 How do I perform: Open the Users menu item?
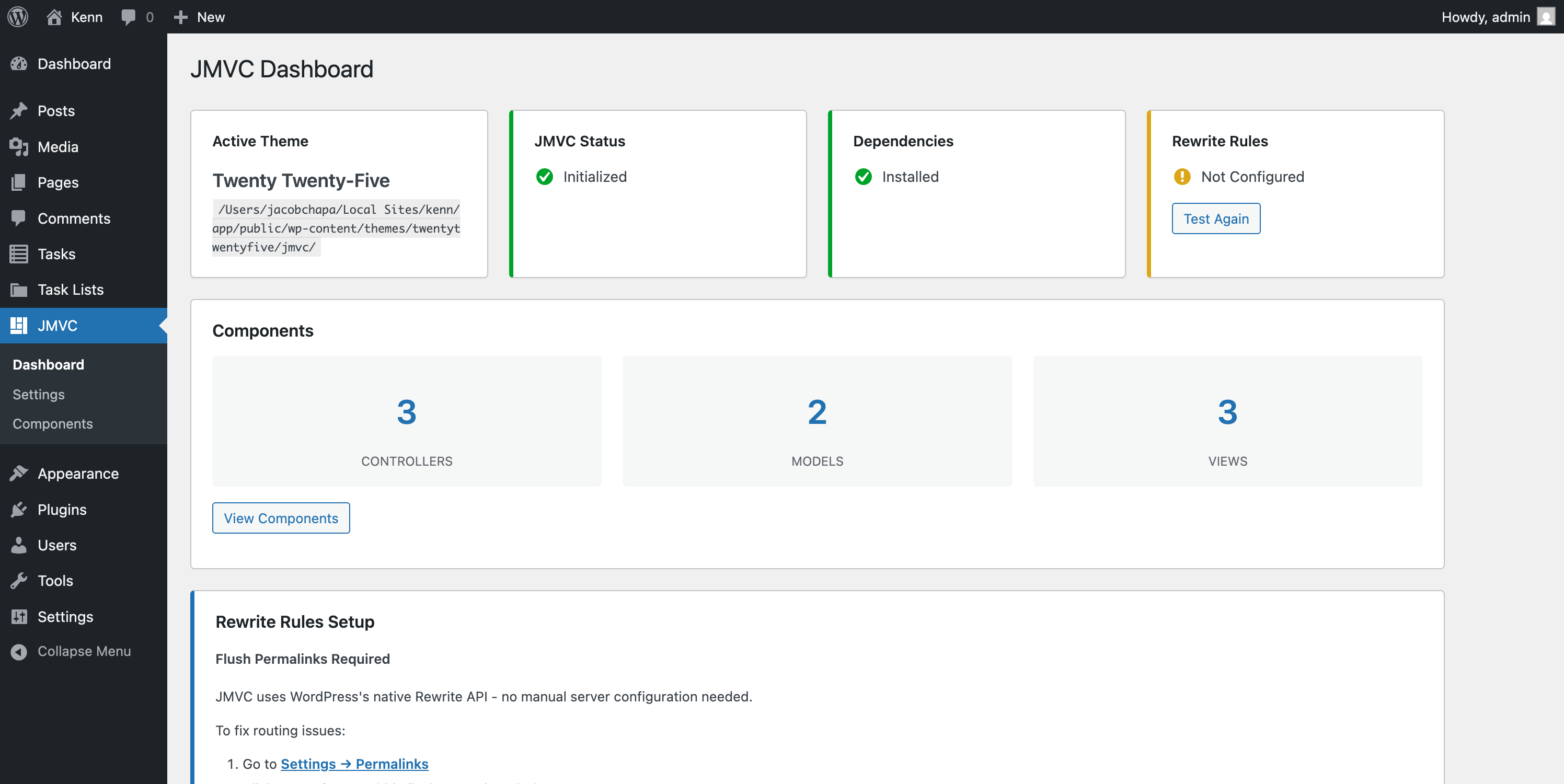coord(84,545)
